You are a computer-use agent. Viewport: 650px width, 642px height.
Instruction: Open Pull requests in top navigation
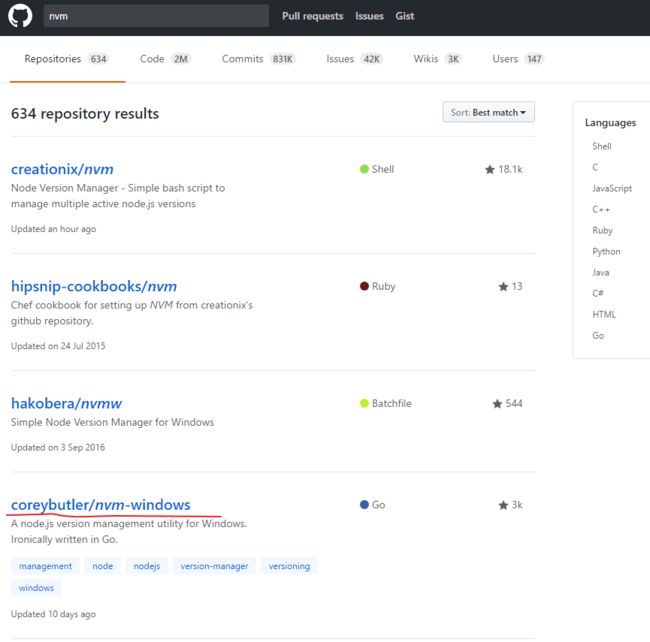[313, 16]
